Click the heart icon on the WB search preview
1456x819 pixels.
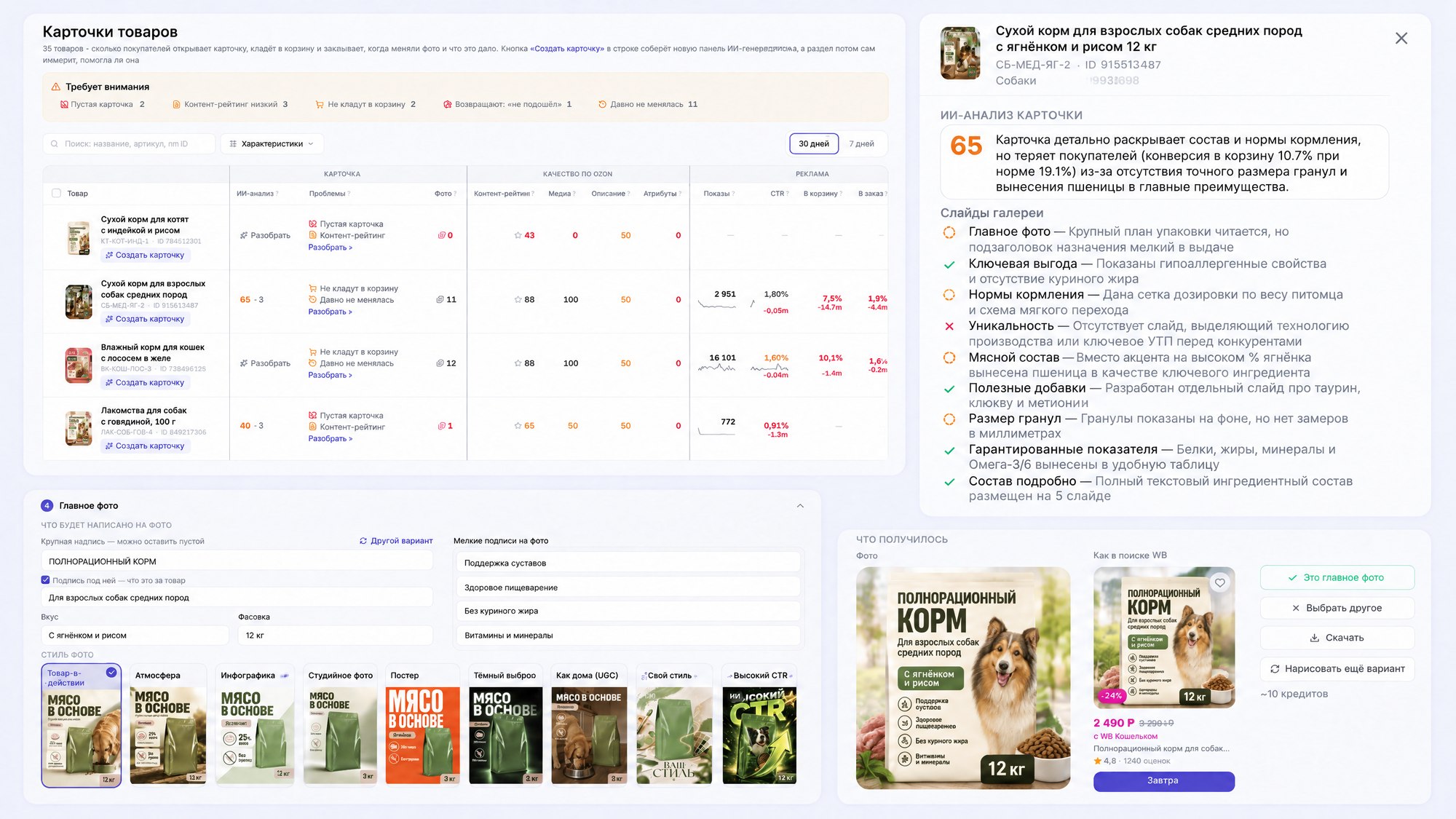tap(1220, 582)
